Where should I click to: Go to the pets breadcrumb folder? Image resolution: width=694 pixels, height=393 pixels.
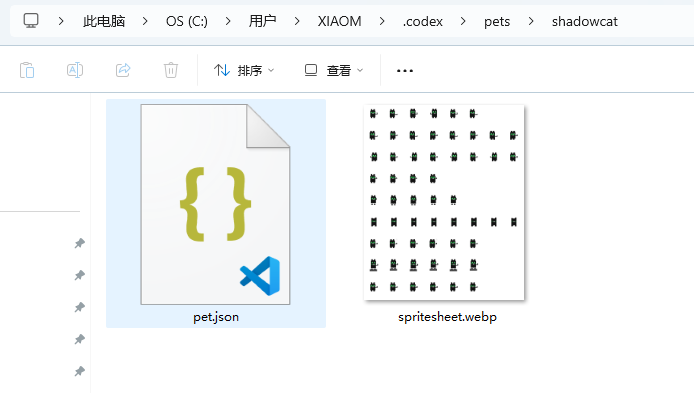pyautogui.click(x=497, y=21)
